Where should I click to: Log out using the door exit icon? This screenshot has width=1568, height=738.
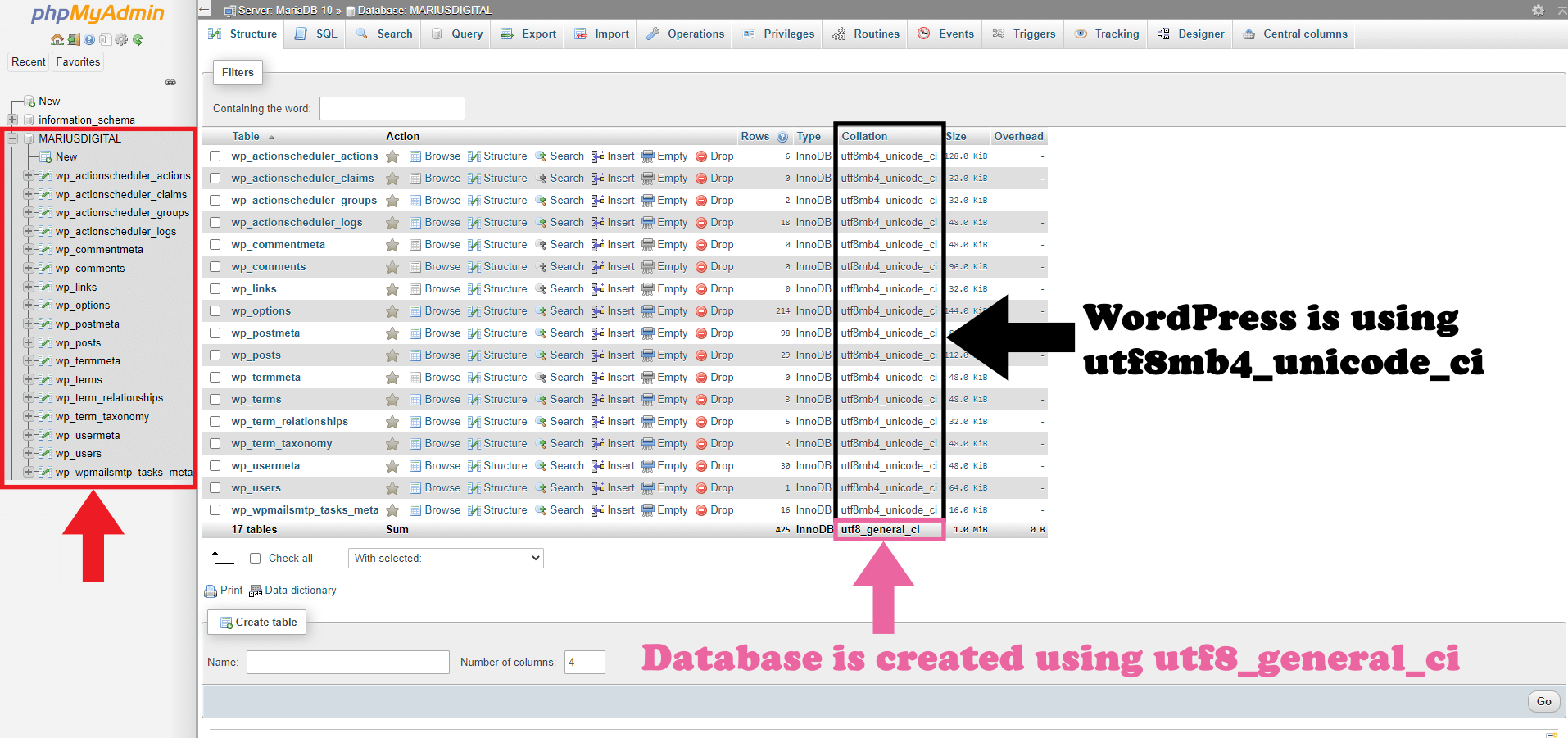click(x=74, y=39)
